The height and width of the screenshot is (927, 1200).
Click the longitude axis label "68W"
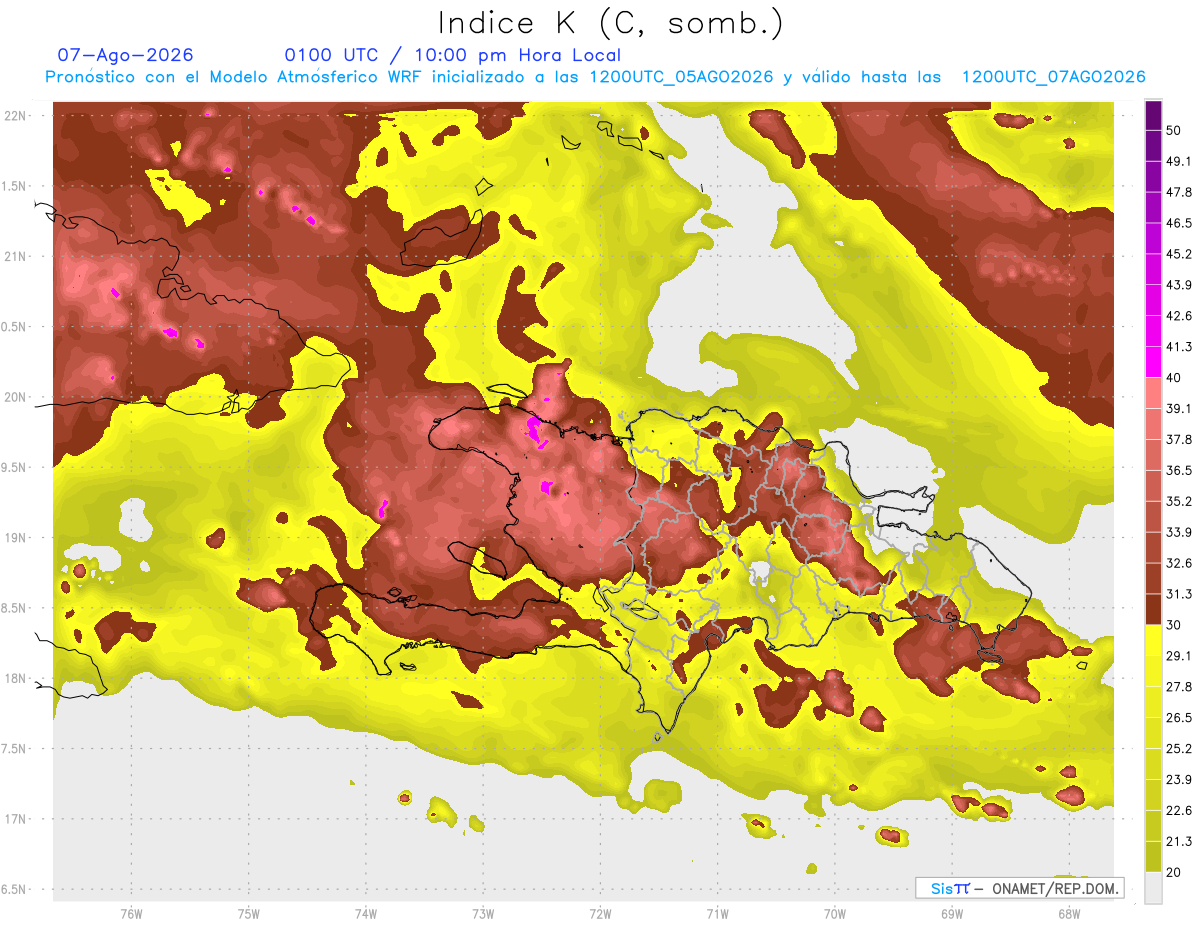coord(1068,914)
